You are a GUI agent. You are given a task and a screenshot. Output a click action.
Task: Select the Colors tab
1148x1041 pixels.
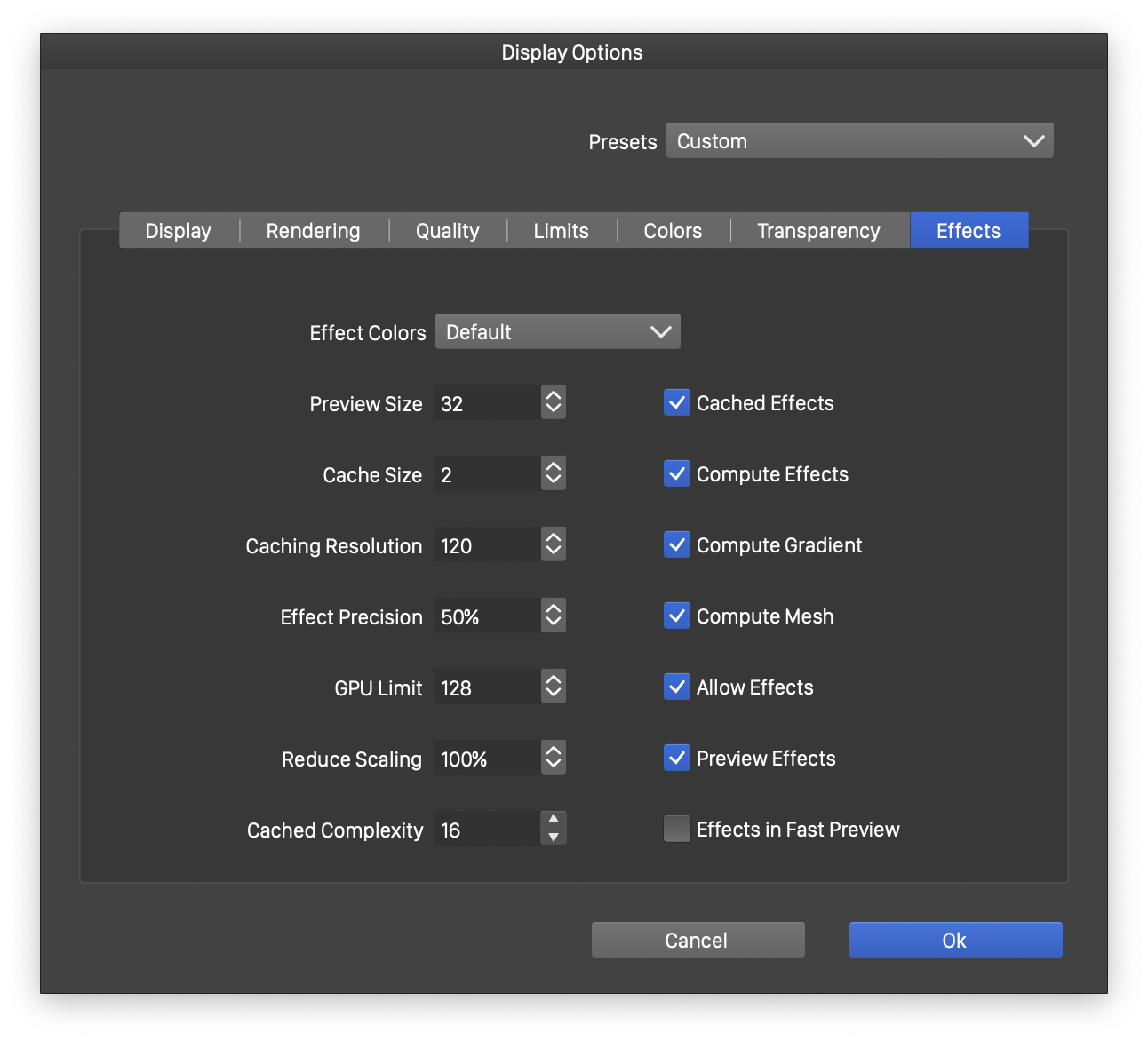(673, 231)
